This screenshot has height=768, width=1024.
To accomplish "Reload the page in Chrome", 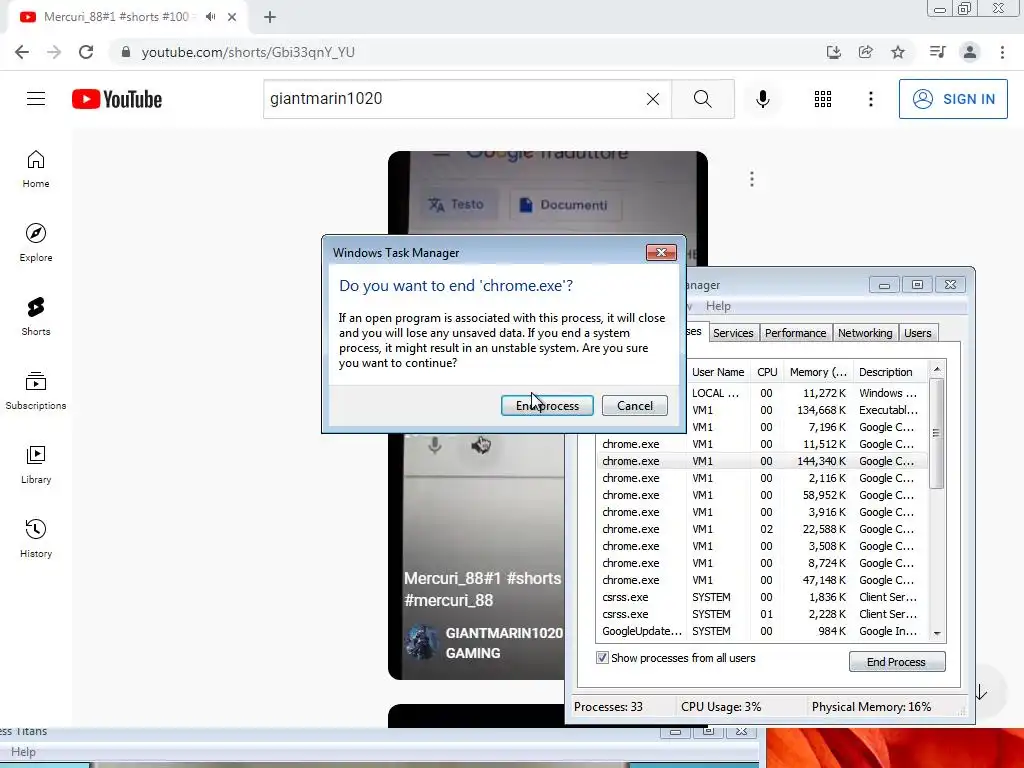I will click(x=86, y=52).
